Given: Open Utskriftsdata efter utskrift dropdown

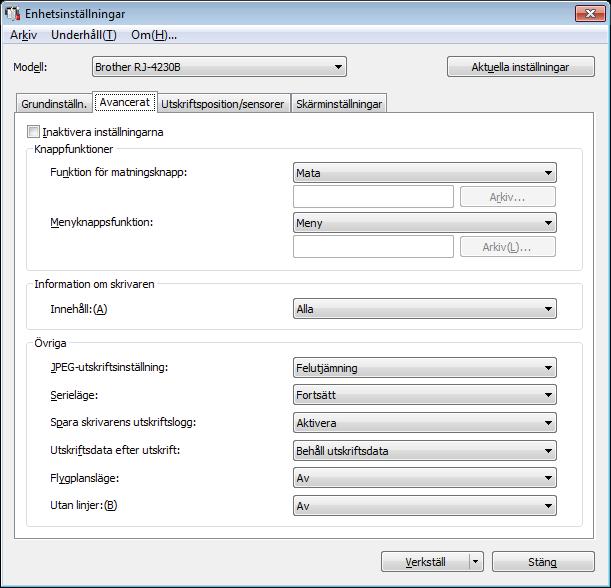Looking at the screenshot, I should pyautogui.click(x=425, y=451).
